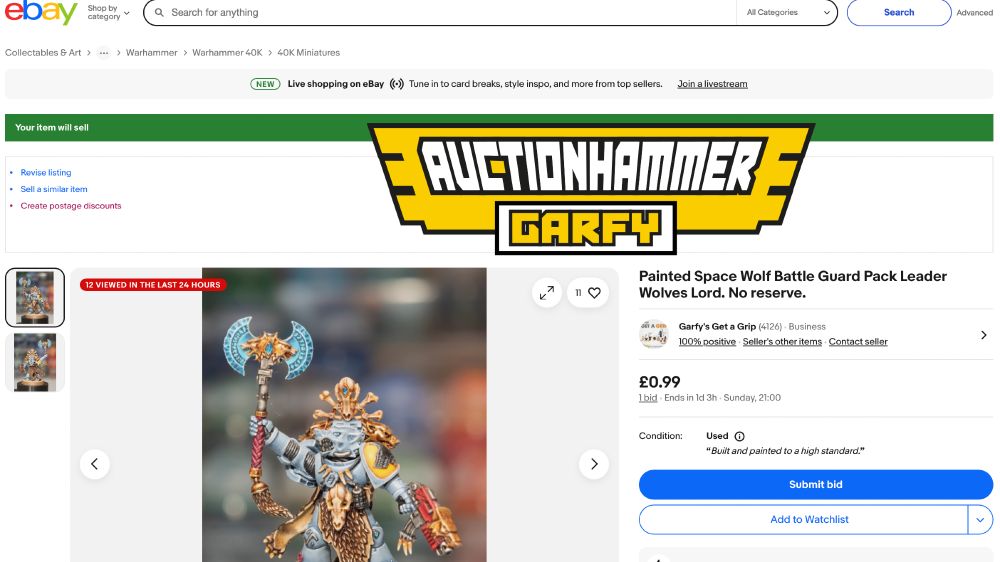Open the All Categories dropdown
This screenshot has width=1000, height=562.
(788, 13)
